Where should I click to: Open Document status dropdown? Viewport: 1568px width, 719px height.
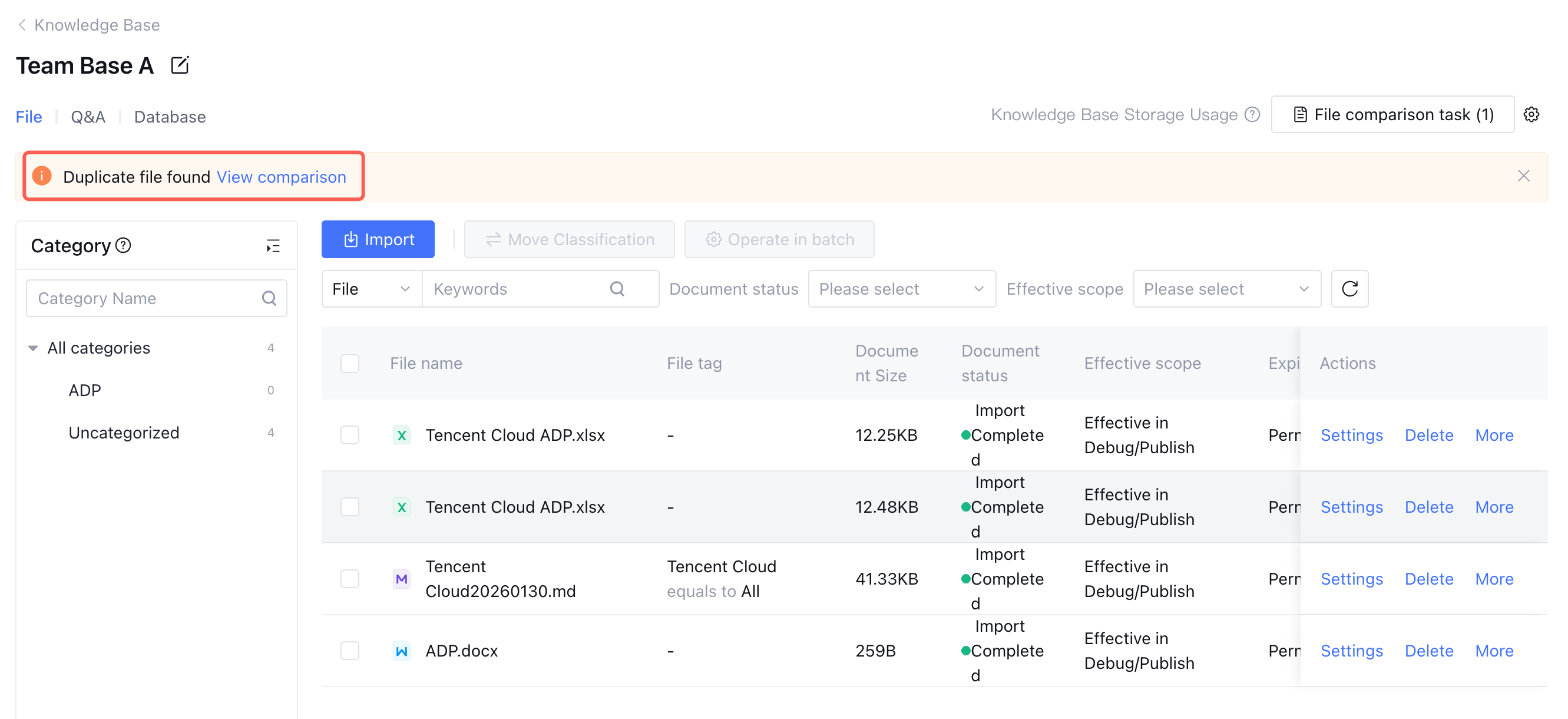coord(901,289)
